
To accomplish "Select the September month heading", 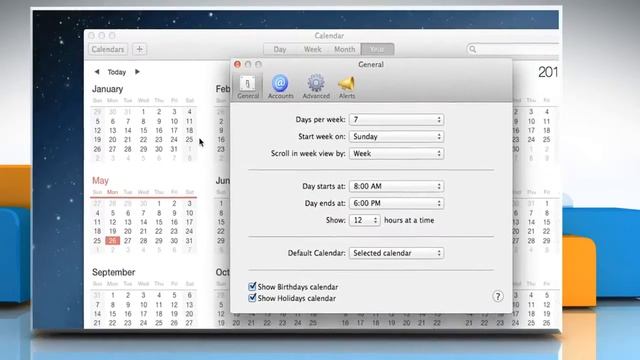I will coord(113,272).
